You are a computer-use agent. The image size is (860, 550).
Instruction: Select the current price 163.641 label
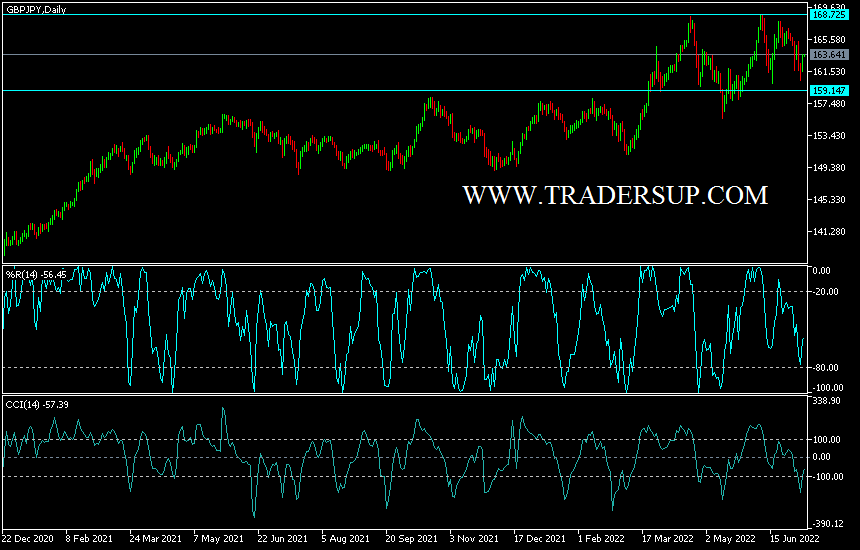(829, 54)
